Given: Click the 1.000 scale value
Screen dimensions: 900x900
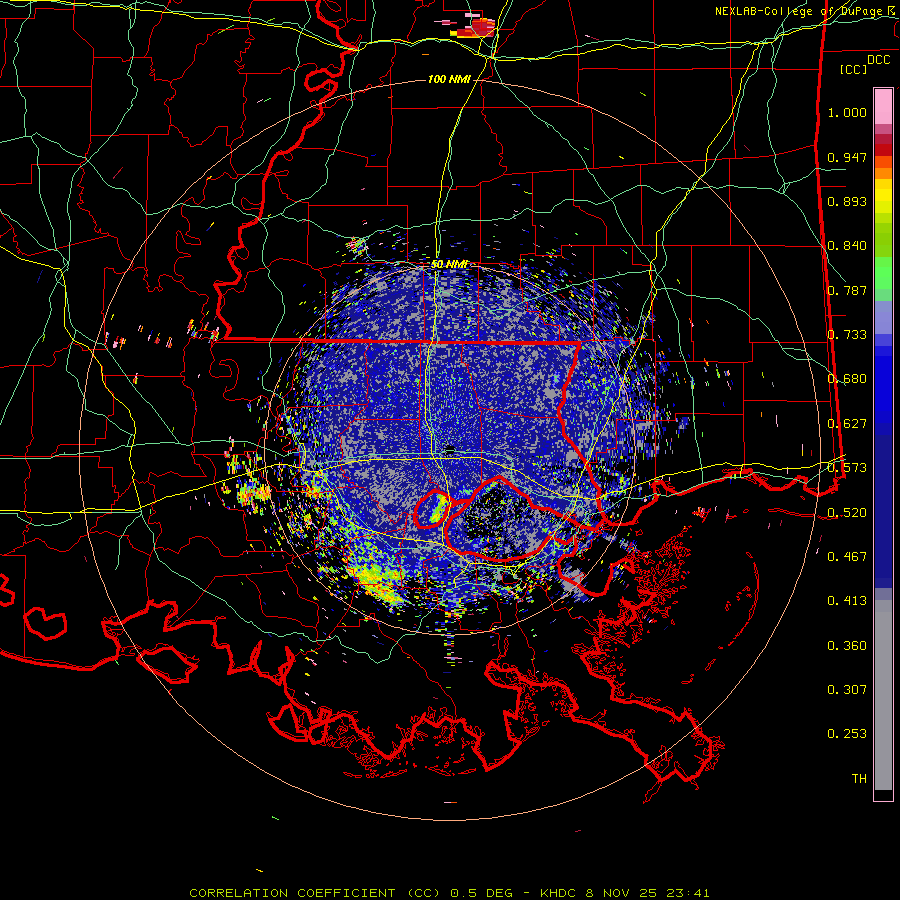Looking at the screenshot, I should (x=847, y=112).
